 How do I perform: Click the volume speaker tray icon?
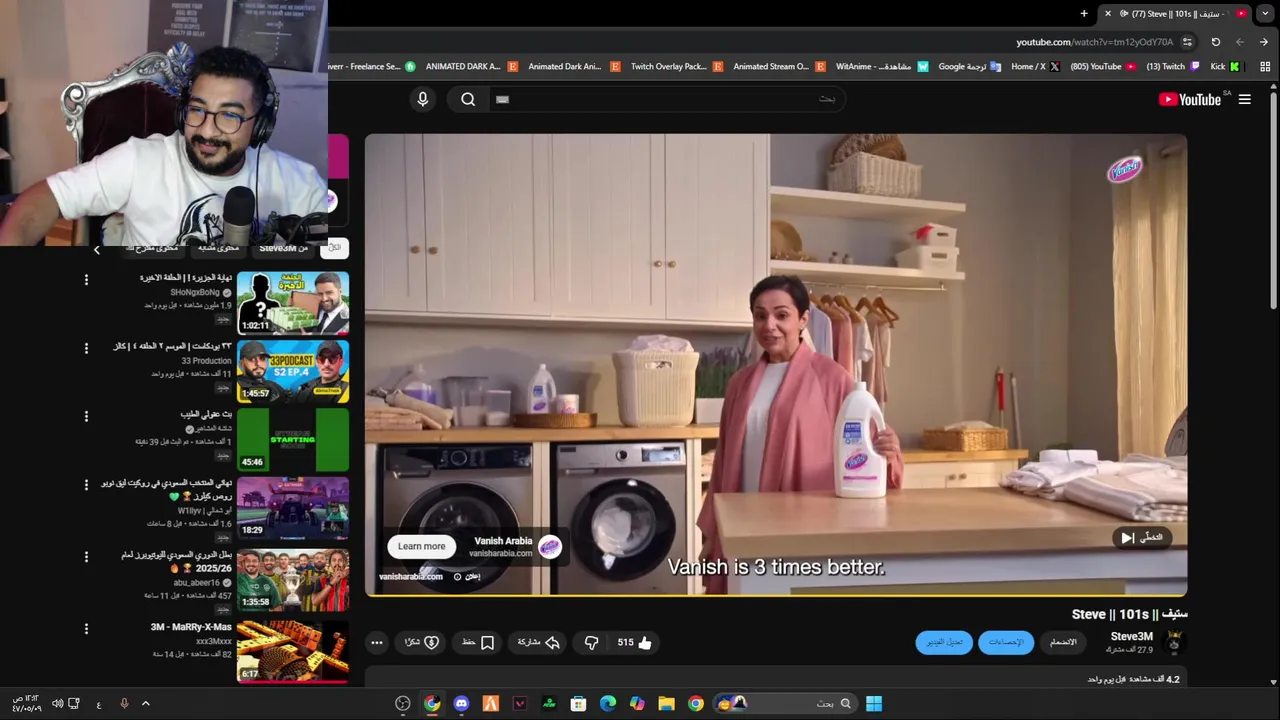[57, 704]
